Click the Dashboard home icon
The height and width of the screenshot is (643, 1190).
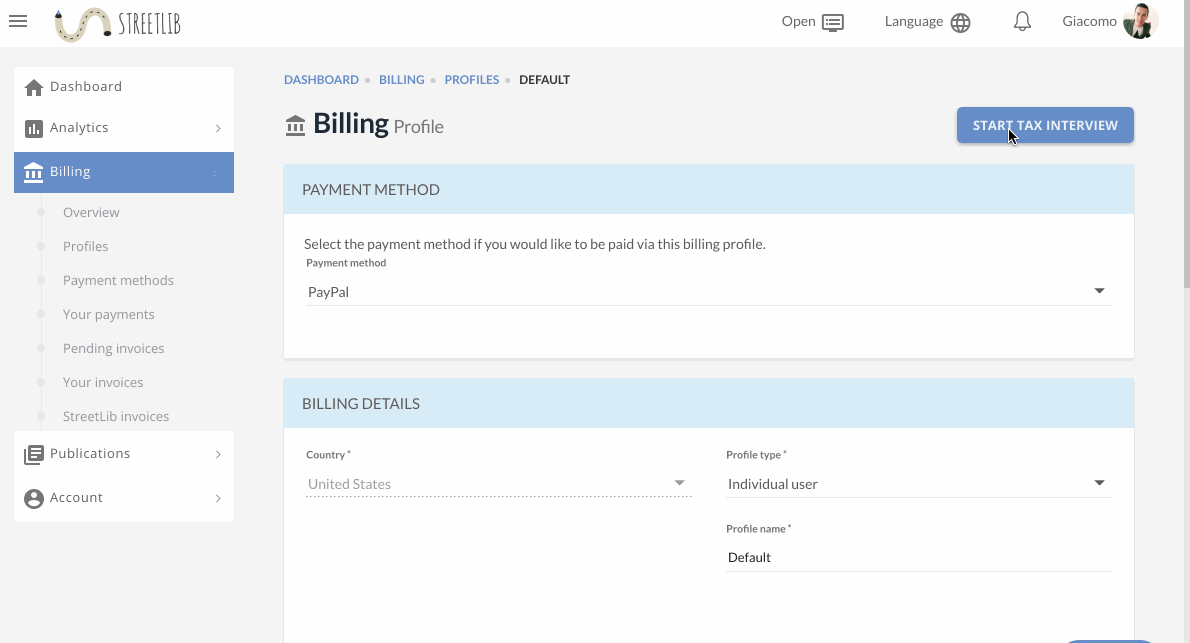pyautogui.click(x=33, y=87)
